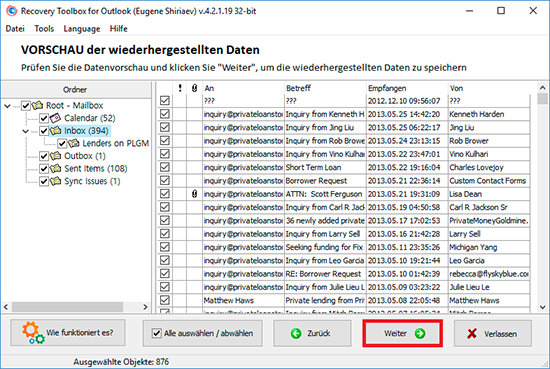Click the folder tree scroll right arrow
Viewport: 550px width, 369px height.
[x=145, y=307]
